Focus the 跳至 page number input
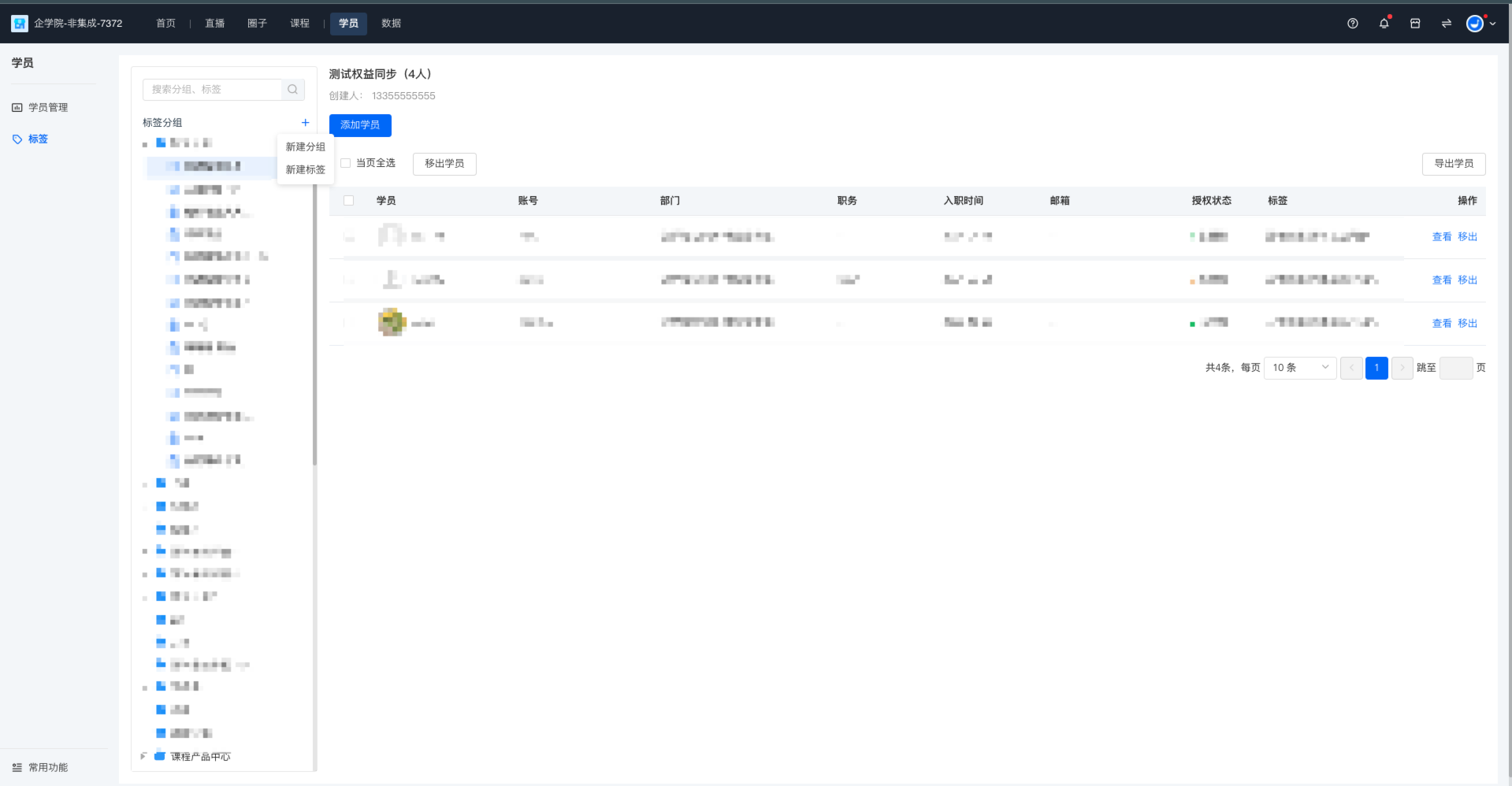The height and width of the screenshot is (786, 1512). (x=1456, y=368)
